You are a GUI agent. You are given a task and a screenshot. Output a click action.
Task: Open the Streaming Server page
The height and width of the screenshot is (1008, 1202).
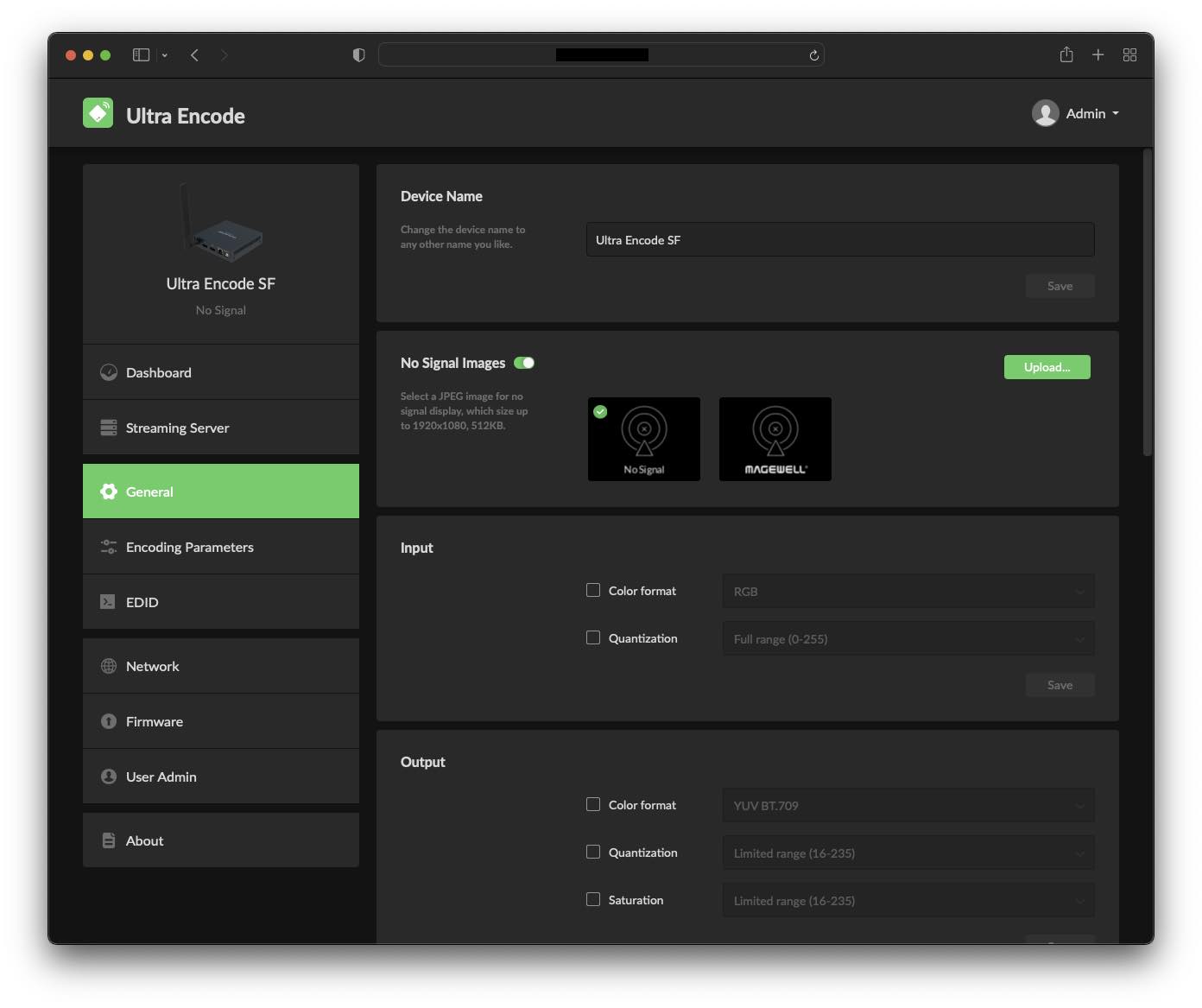(221, 428)
